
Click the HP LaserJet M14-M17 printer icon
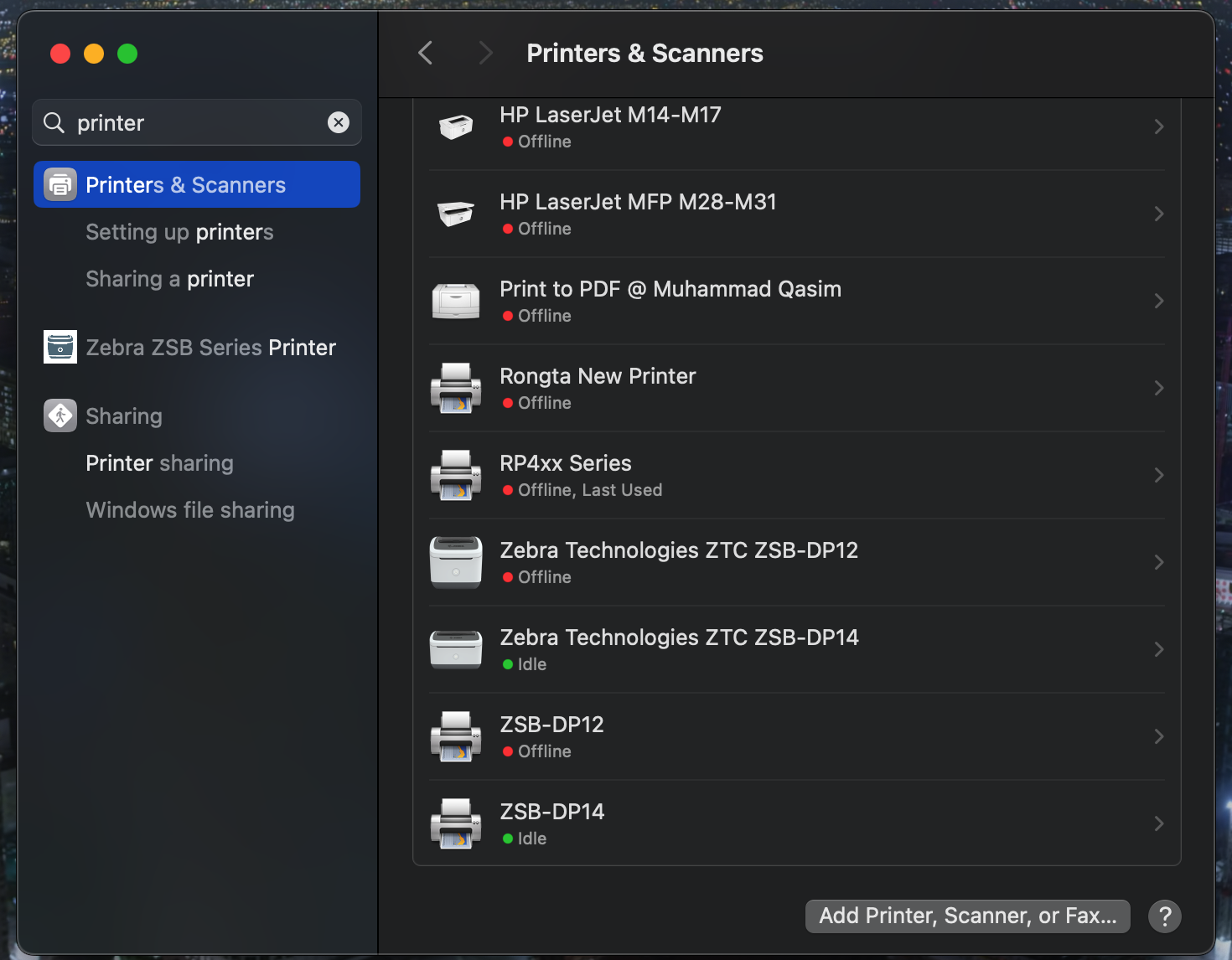click(x=456, y=126)
